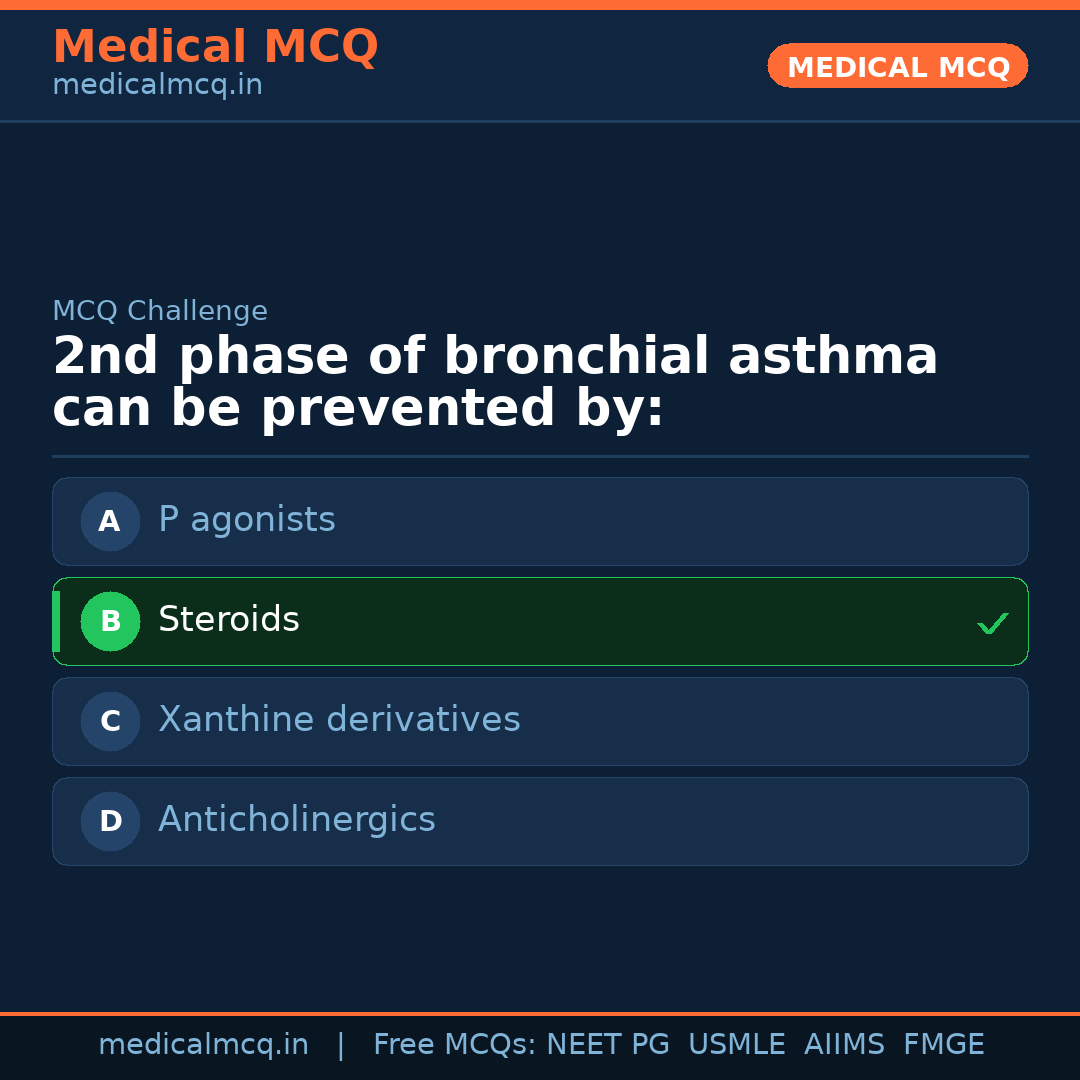The height and width of the screenshot is (1080, 1080).
Task: Click the bronchial asthma question heading
Action: (x=495, y=383)
